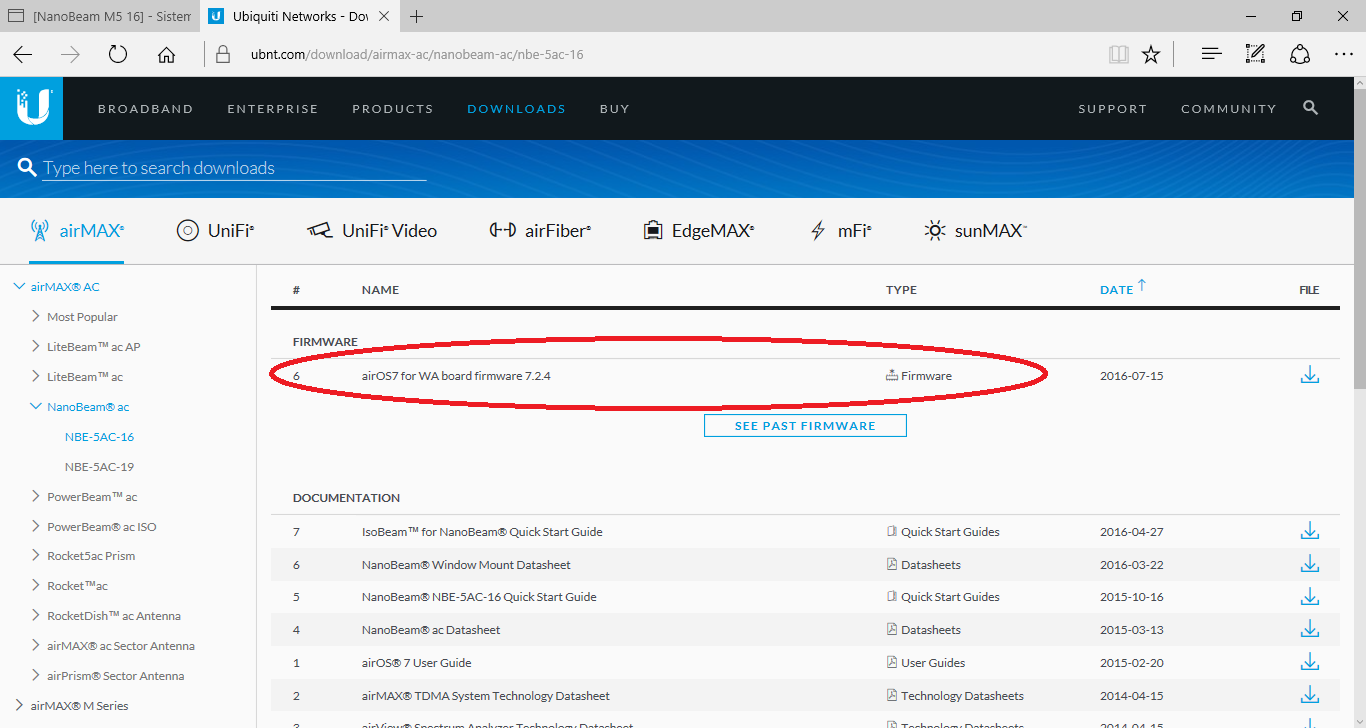Select the airFiber category tab
The width and height of the screenshot is (1366, 728).
pos(540,231)
